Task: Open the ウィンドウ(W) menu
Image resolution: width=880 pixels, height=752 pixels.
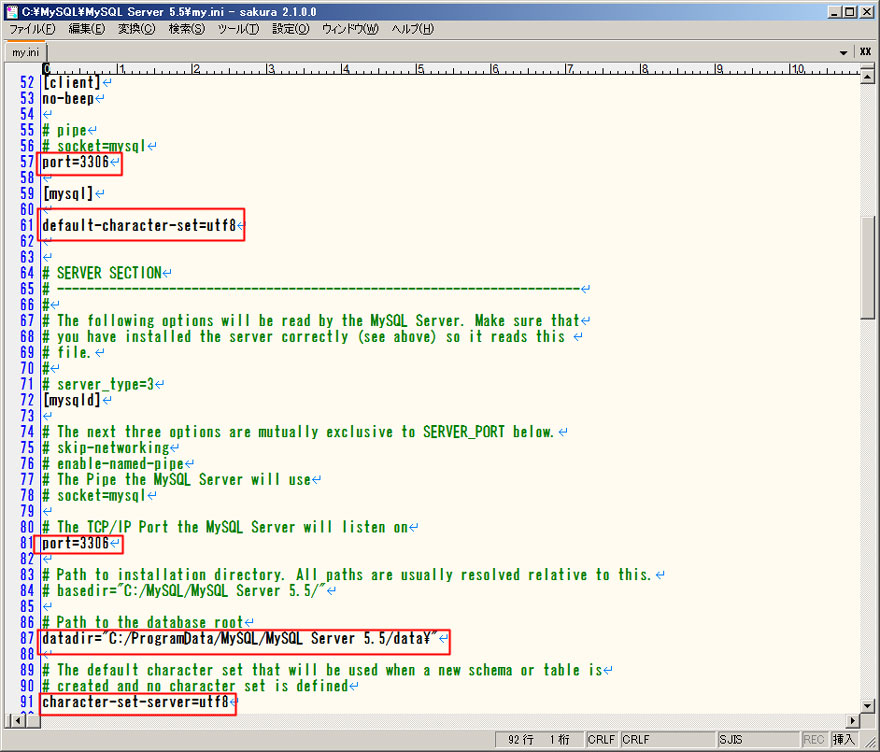Action: 350,29
